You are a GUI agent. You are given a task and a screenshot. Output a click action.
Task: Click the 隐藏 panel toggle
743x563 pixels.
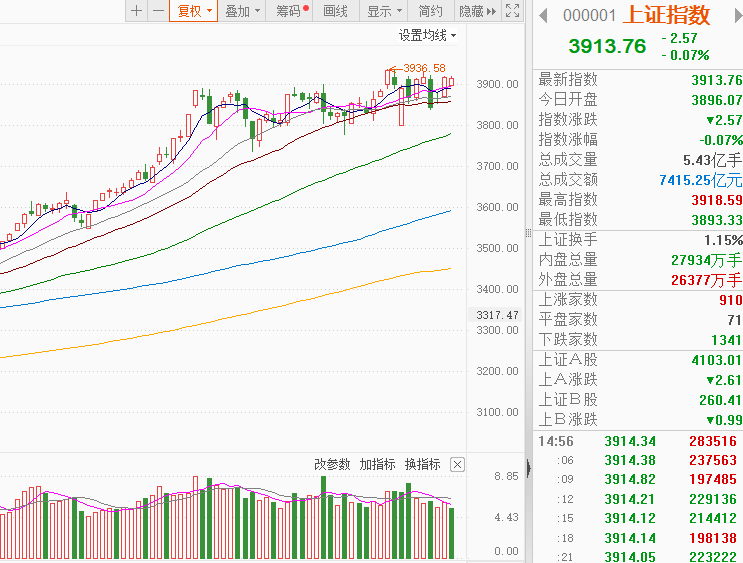coord(477,11)
